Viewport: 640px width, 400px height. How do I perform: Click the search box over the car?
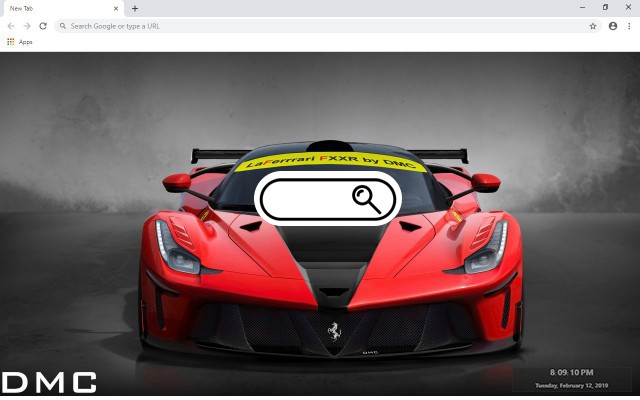click(x=328, y=198)
